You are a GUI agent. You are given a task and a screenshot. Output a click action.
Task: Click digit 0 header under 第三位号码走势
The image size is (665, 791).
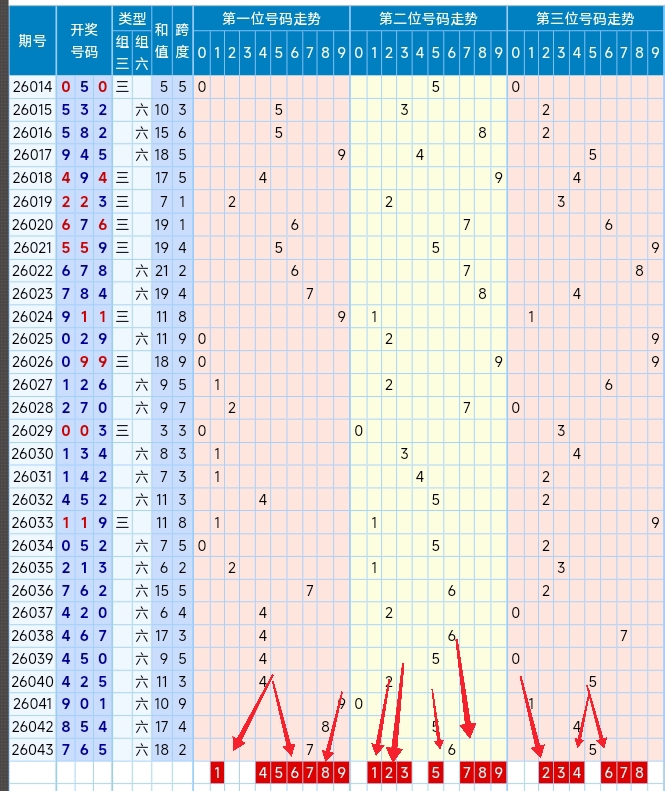[x=515, y=52]
